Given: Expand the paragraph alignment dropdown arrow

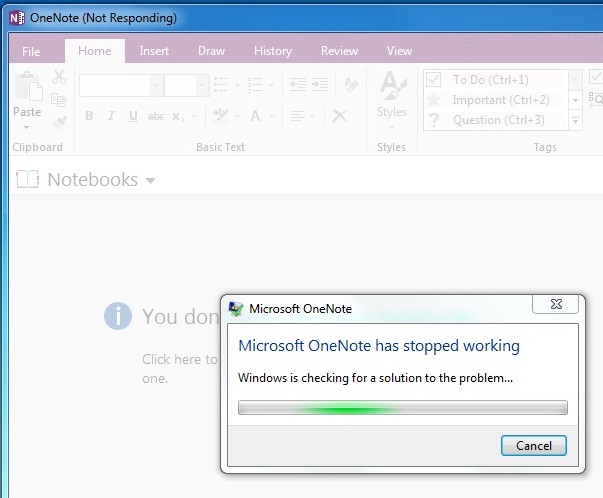Looking at the screenshot, I should pyautogui.click(x=312, y=116).
